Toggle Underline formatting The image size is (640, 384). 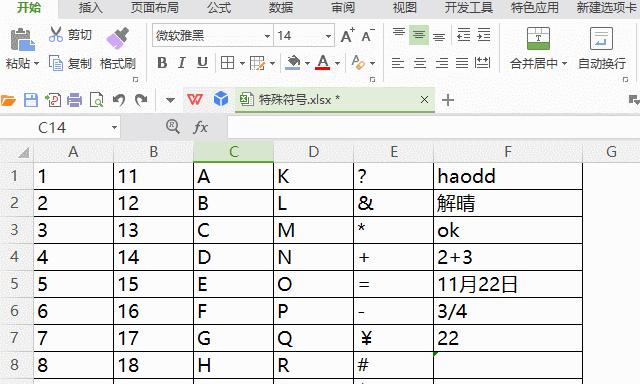coord(202,63)
